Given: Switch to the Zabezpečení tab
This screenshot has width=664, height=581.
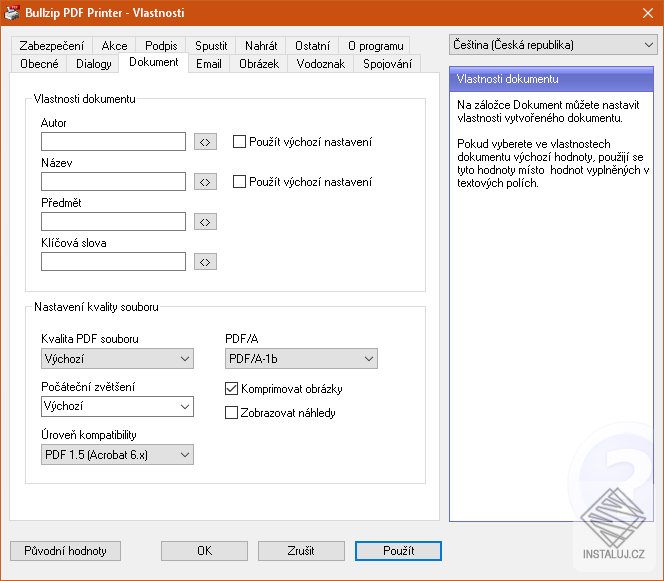Looking at the screenshot, I should pos(52,46).
